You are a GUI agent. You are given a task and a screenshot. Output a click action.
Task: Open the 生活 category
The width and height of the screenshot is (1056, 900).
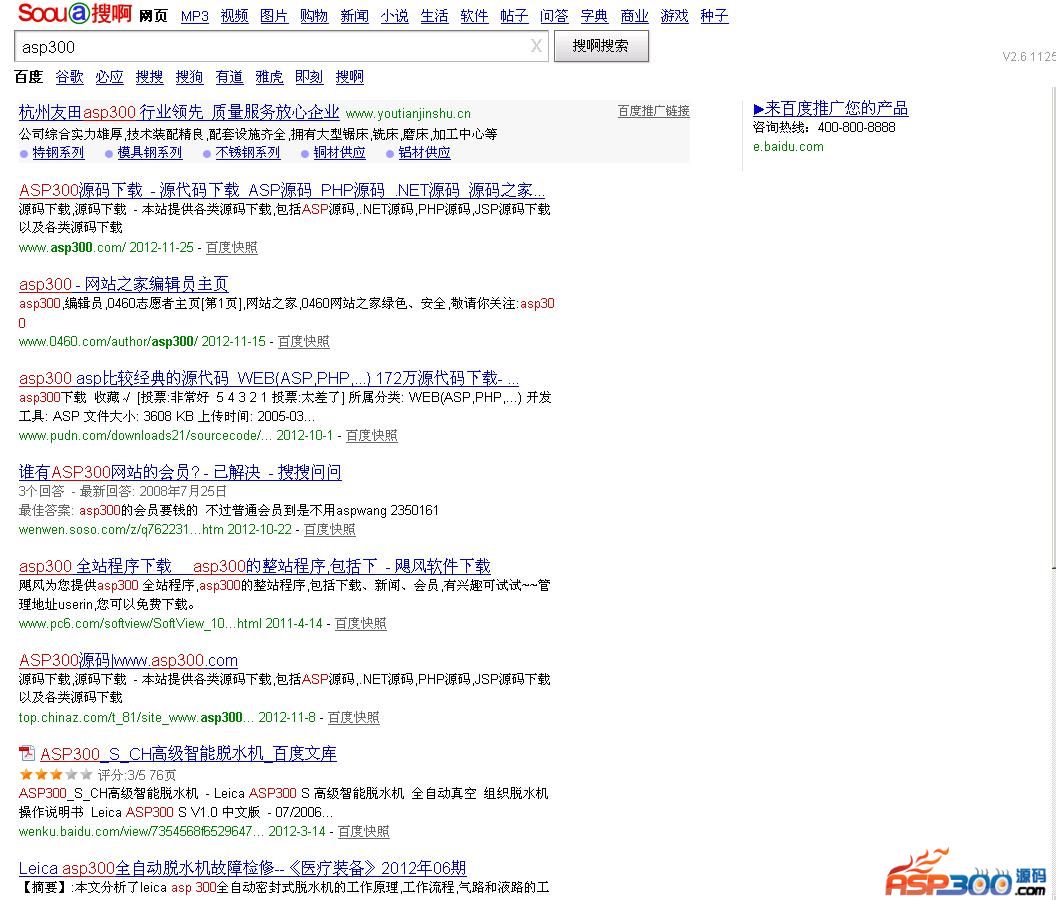coord(434,16)
